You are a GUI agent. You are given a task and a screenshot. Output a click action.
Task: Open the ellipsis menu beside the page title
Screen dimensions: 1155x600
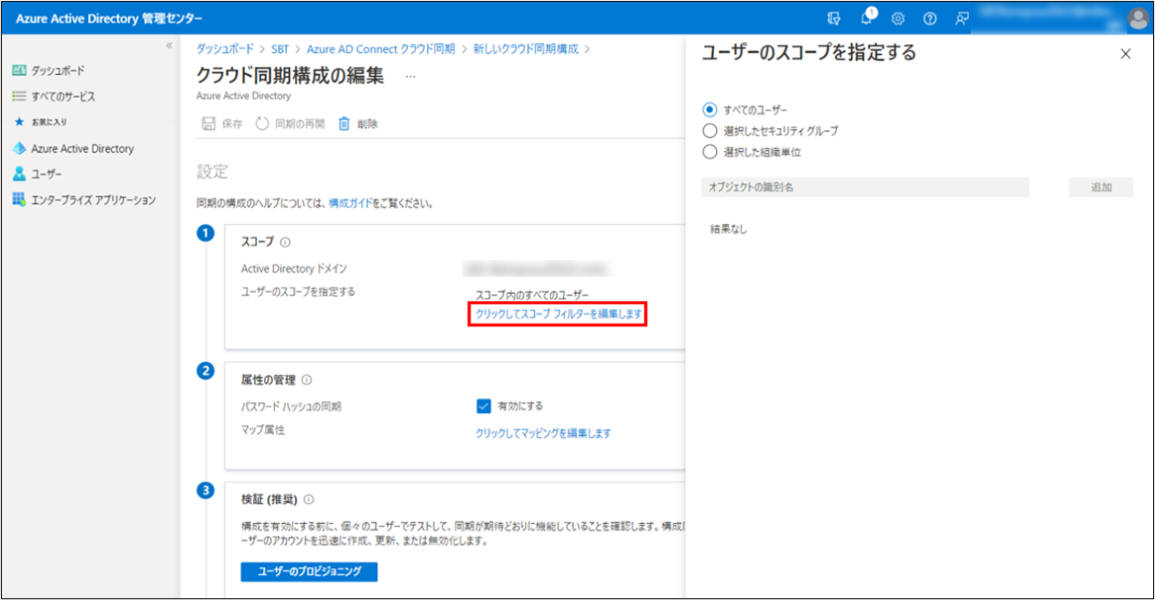[410, 77]
